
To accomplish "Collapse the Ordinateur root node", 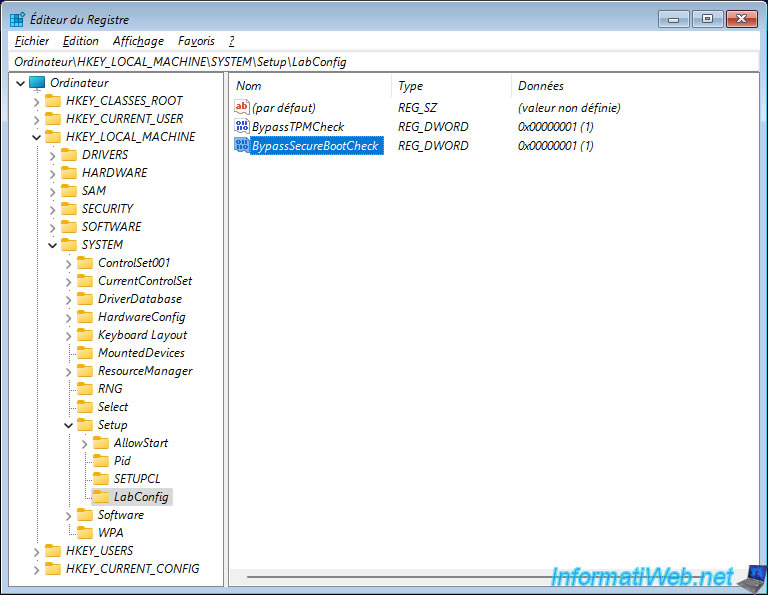I will (x=21, y=83).
